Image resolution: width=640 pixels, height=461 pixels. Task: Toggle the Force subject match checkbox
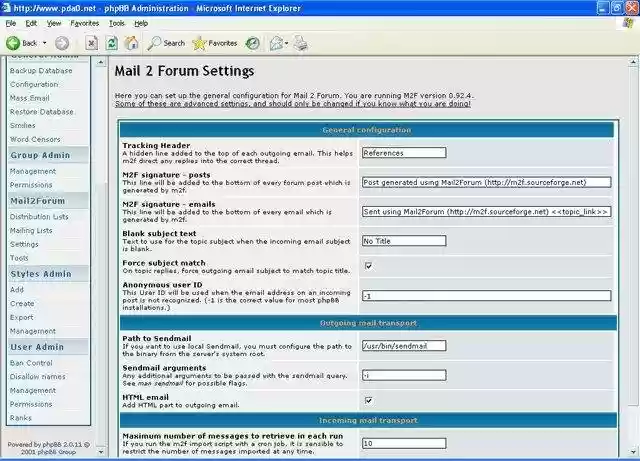click(x=369, y=266)
